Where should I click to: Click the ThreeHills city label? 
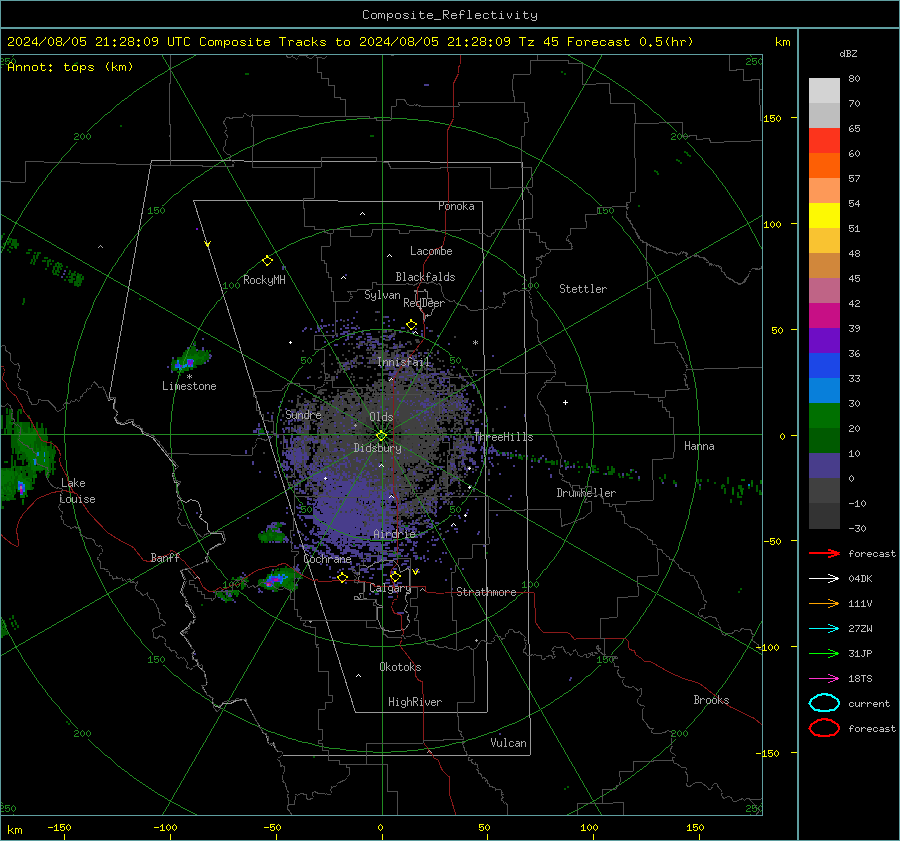point(503,437)
